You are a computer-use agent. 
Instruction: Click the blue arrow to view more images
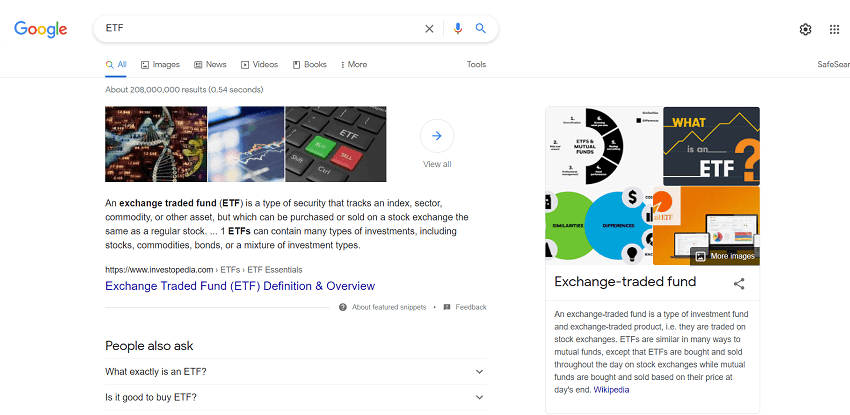[x=437, y=136]
